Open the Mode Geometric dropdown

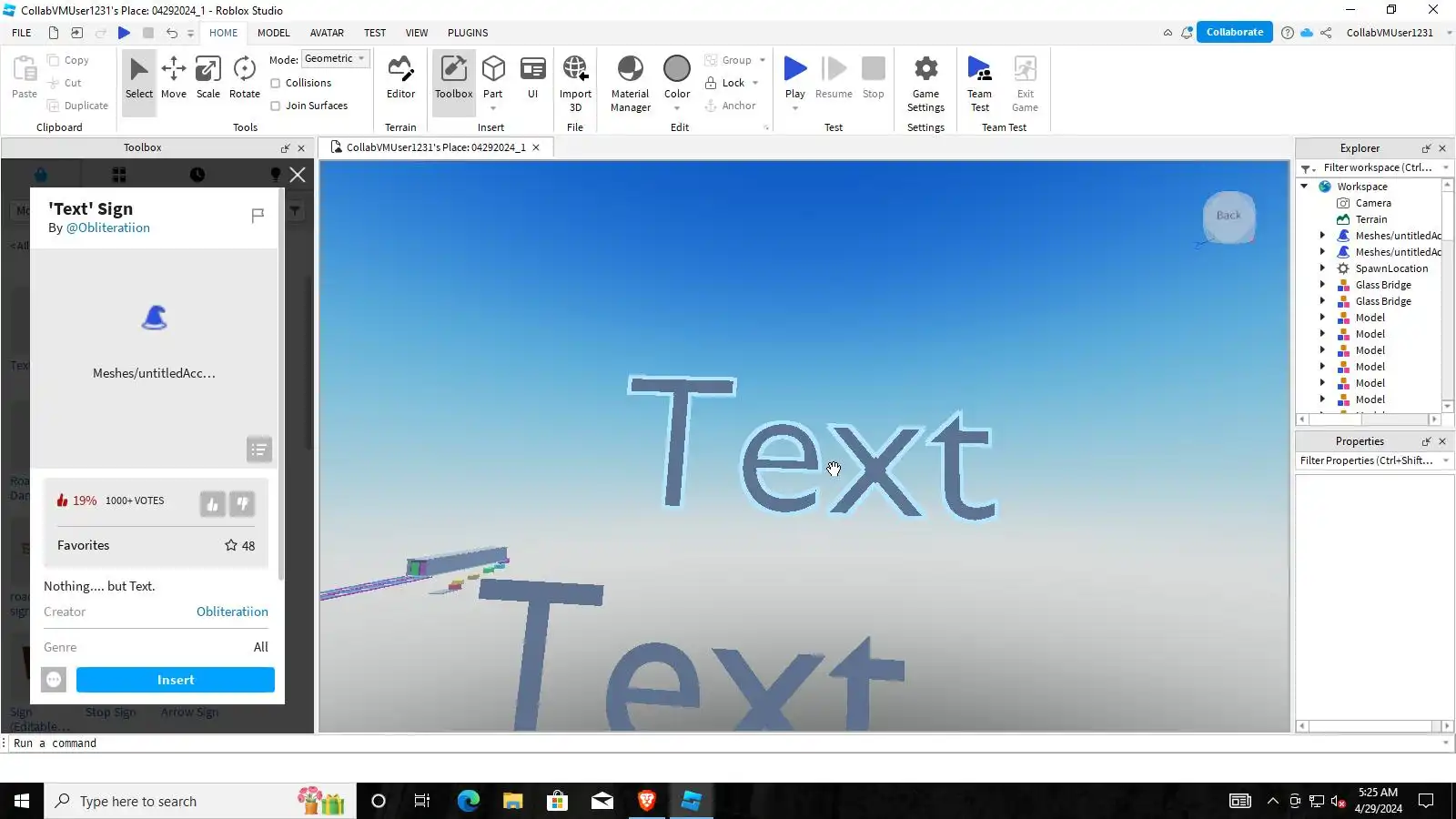click(x=335, y=59)
